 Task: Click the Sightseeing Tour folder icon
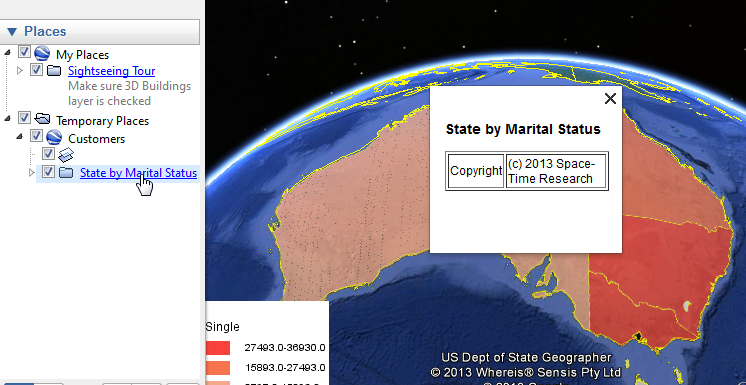pyautogui.click(x=54, y=71)
